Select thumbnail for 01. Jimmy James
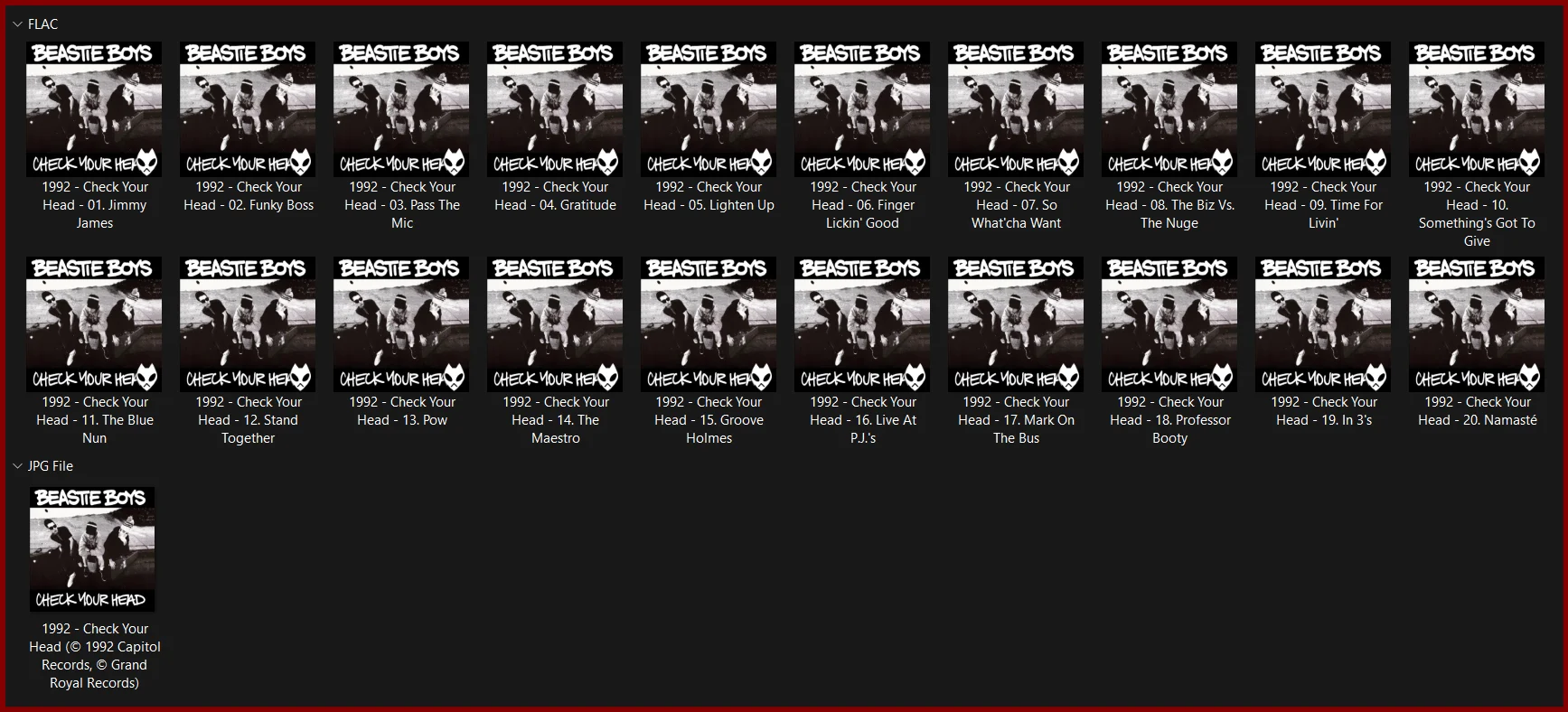Screen dimensions: 1568x712 (94, 108)
